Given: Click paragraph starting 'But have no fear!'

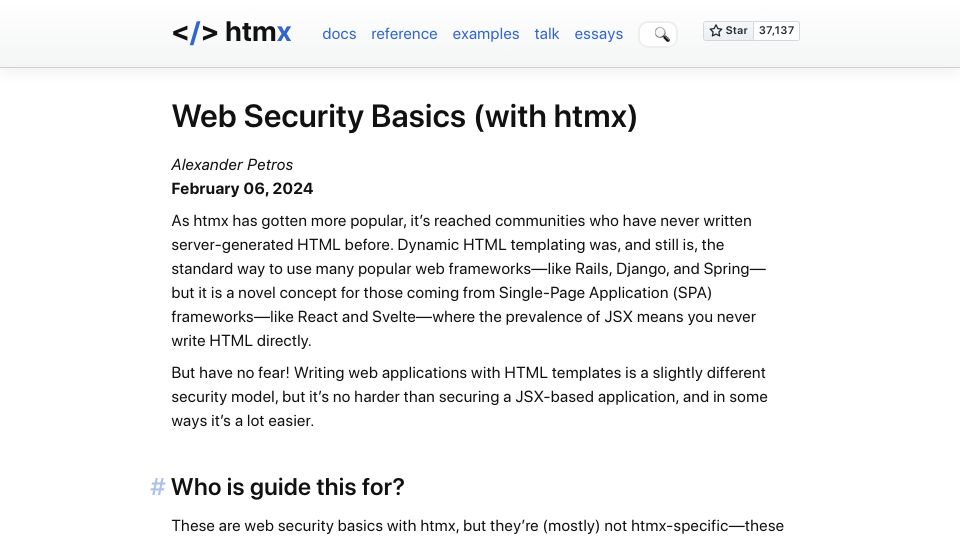Looking at the screenshot, I should (470, 397).
